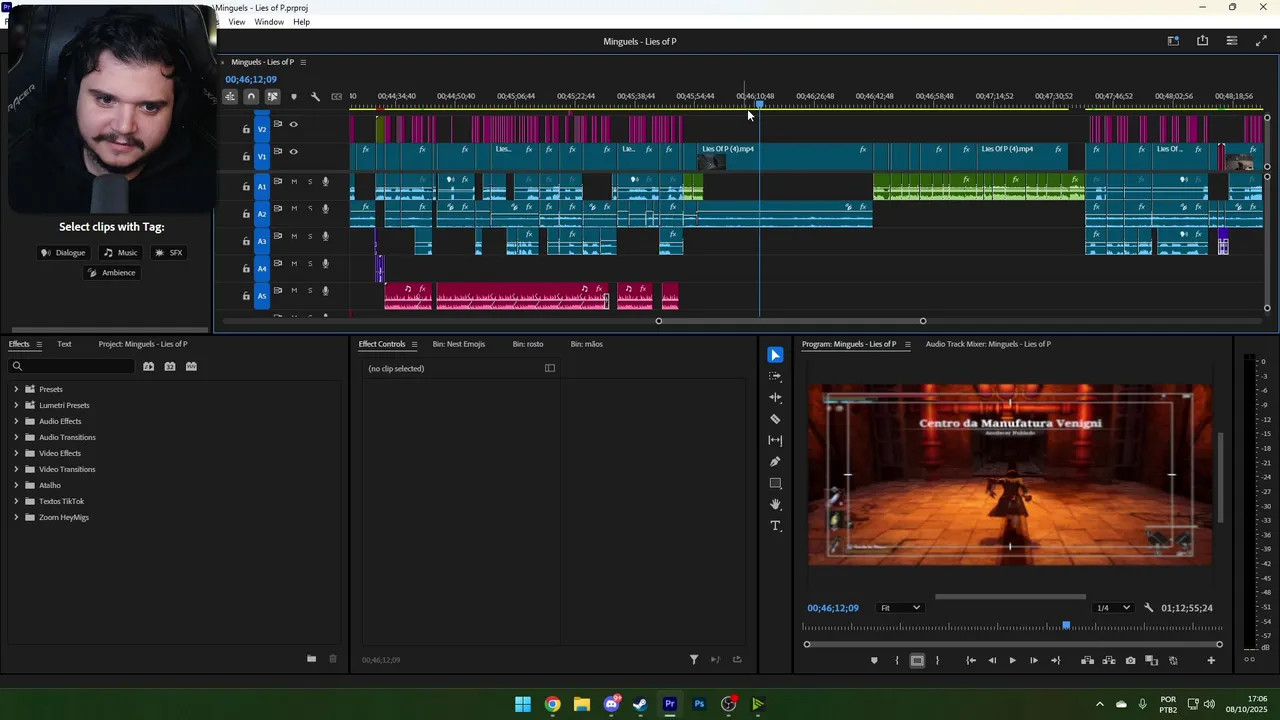1280x720 pixels.
Task: Select clips with SFX tag
Action: pos(169,253)
